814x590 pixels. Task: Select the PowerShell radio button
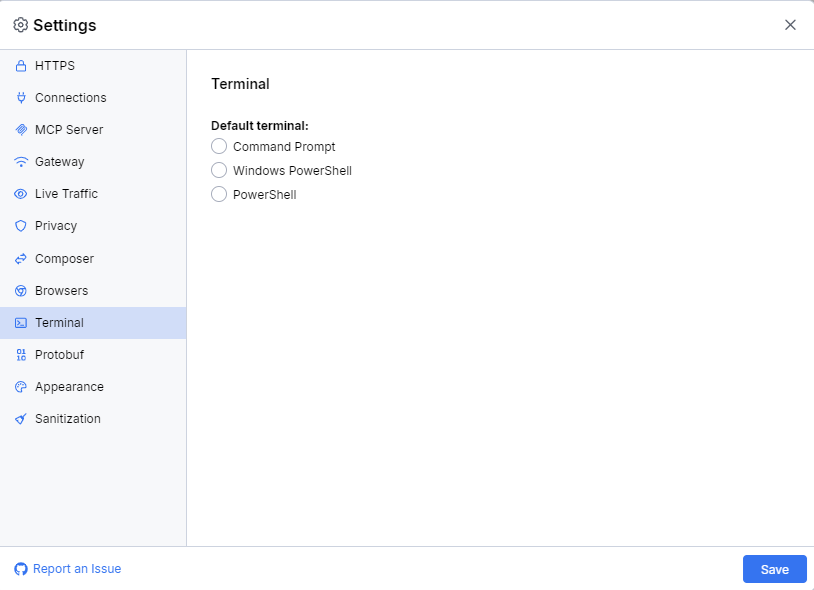pyautogui.click(x=219, y=194)
